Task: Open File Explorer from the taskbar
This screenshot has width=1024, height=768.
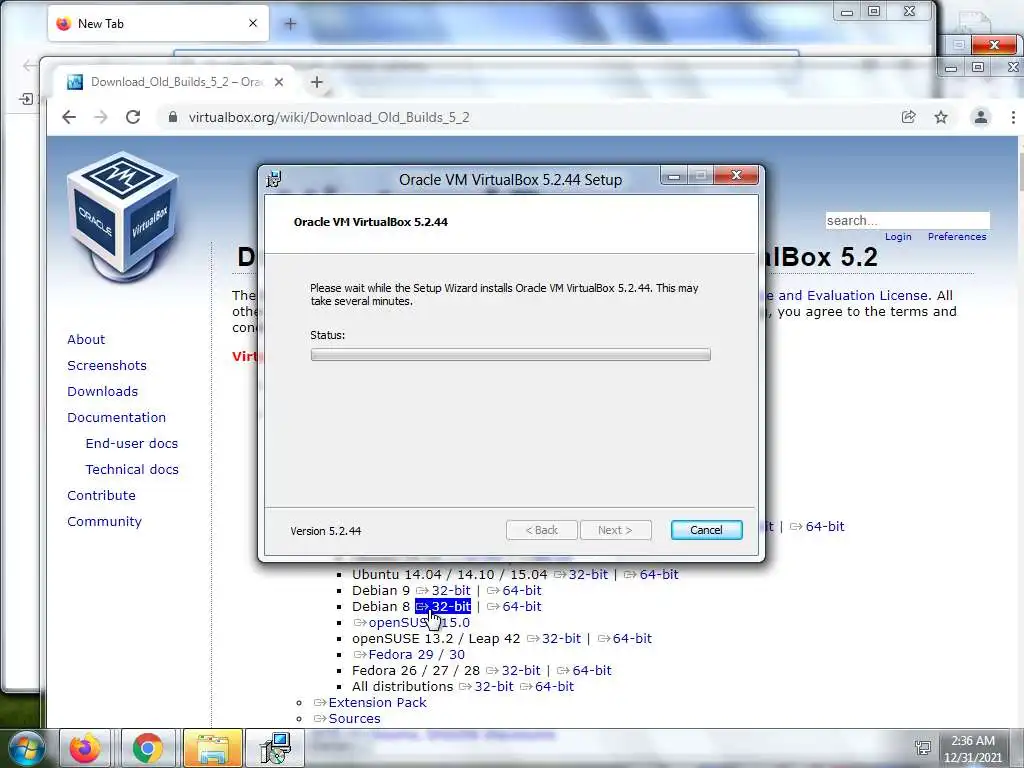Action: coord(213,748)
